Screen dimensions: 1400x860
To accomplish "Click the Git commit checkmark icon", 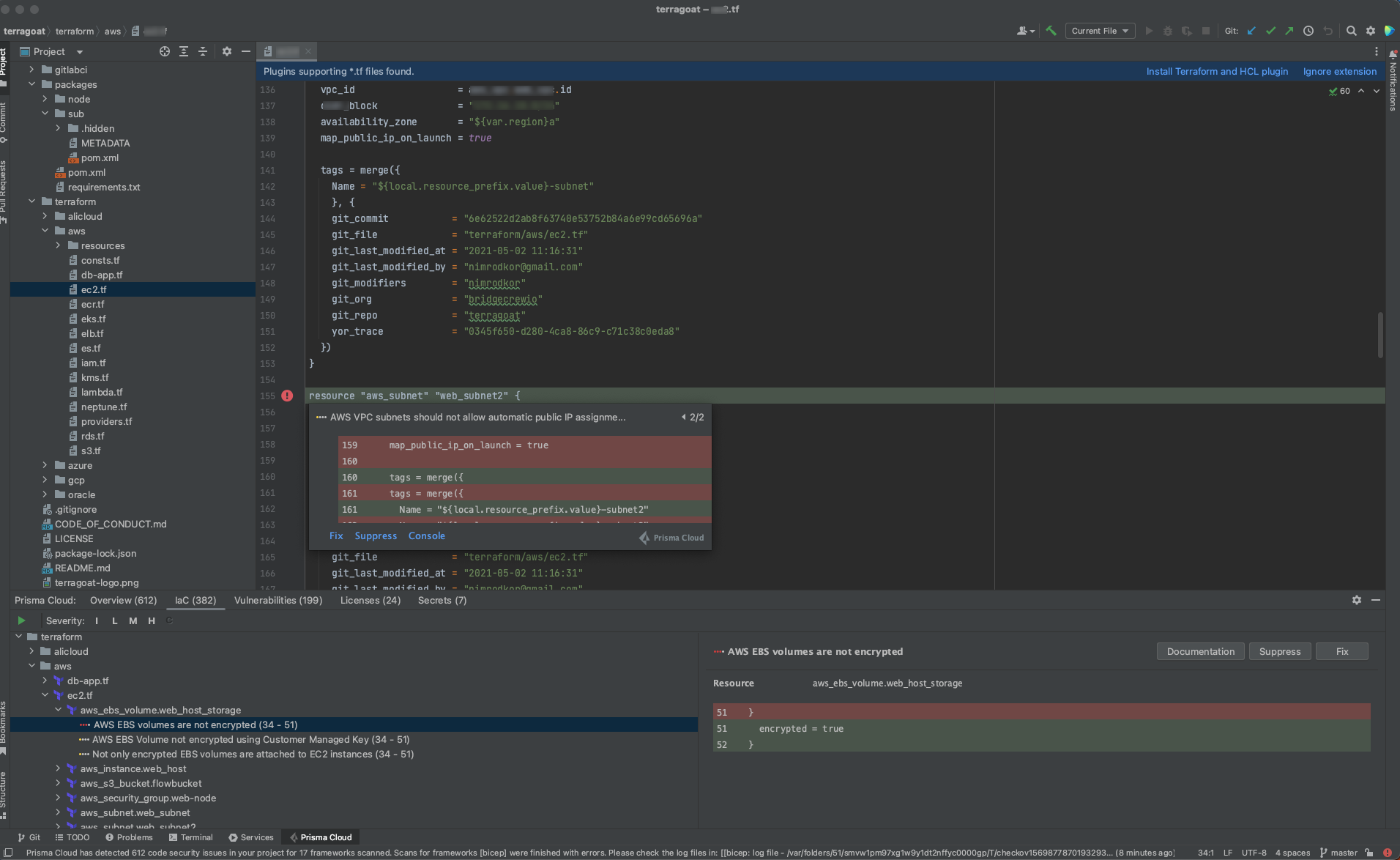I will 1270,31.
